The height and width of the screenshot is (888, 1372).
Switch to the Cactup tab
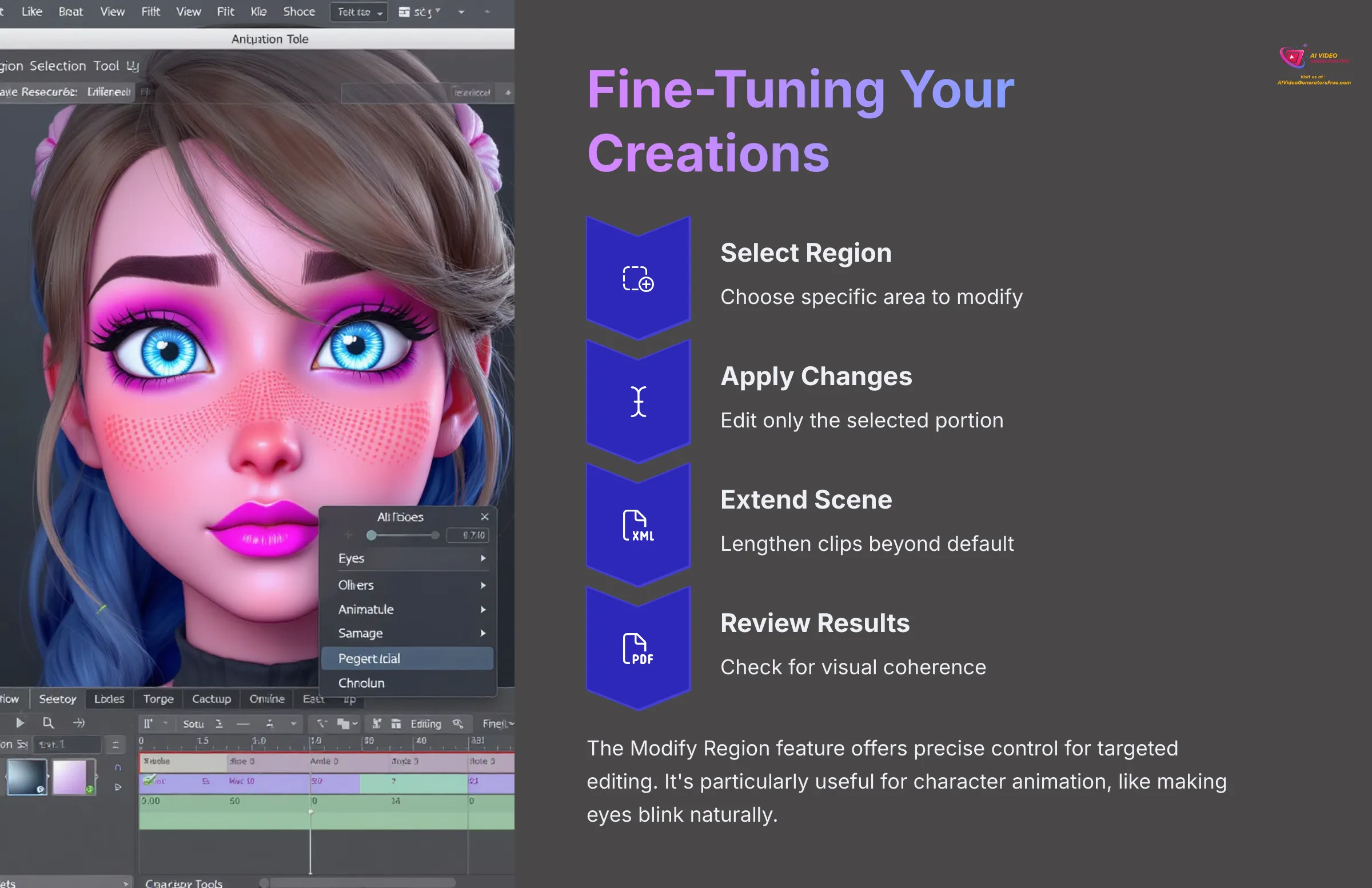211,698
